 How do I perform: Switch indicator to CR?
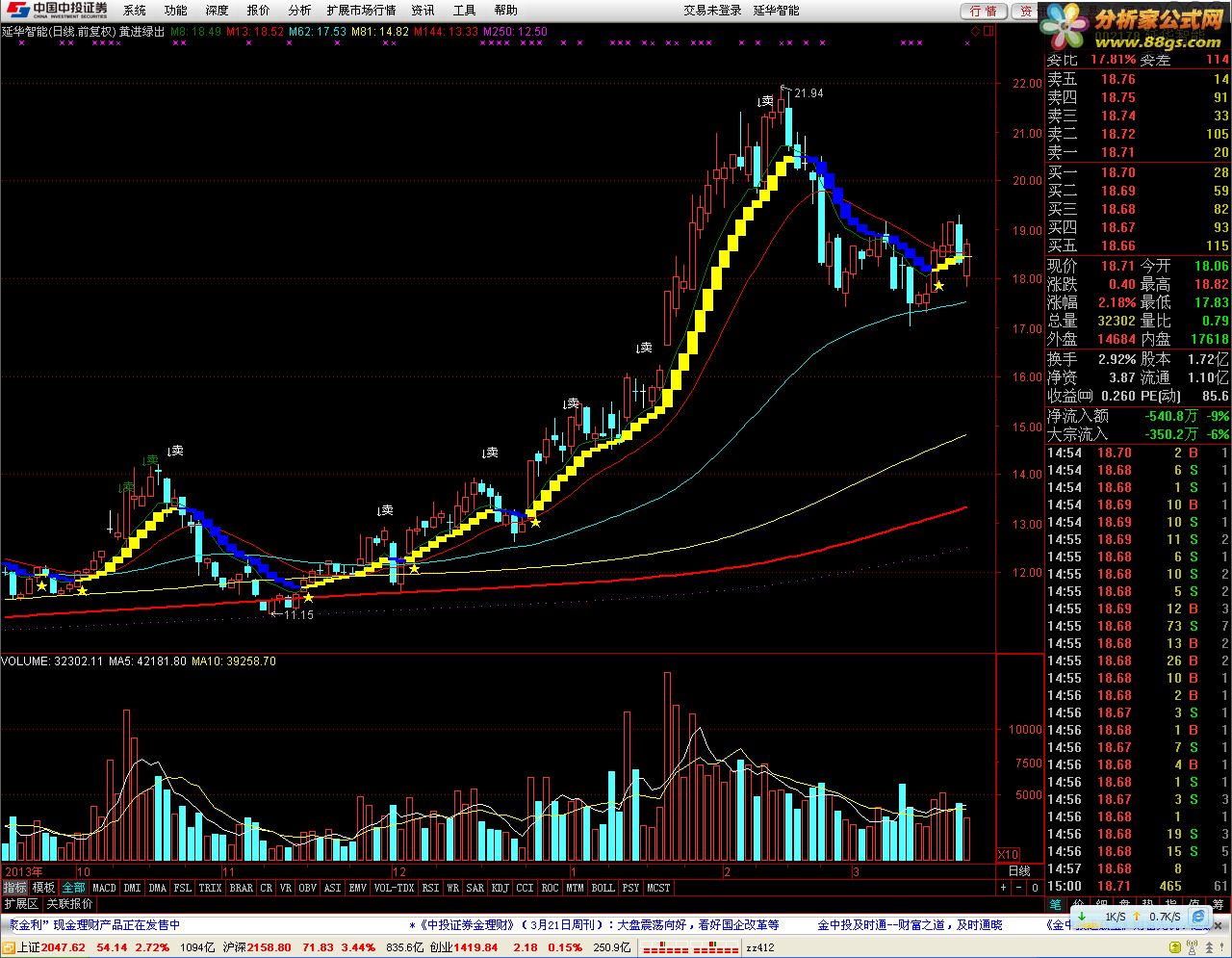pos(266,888)
